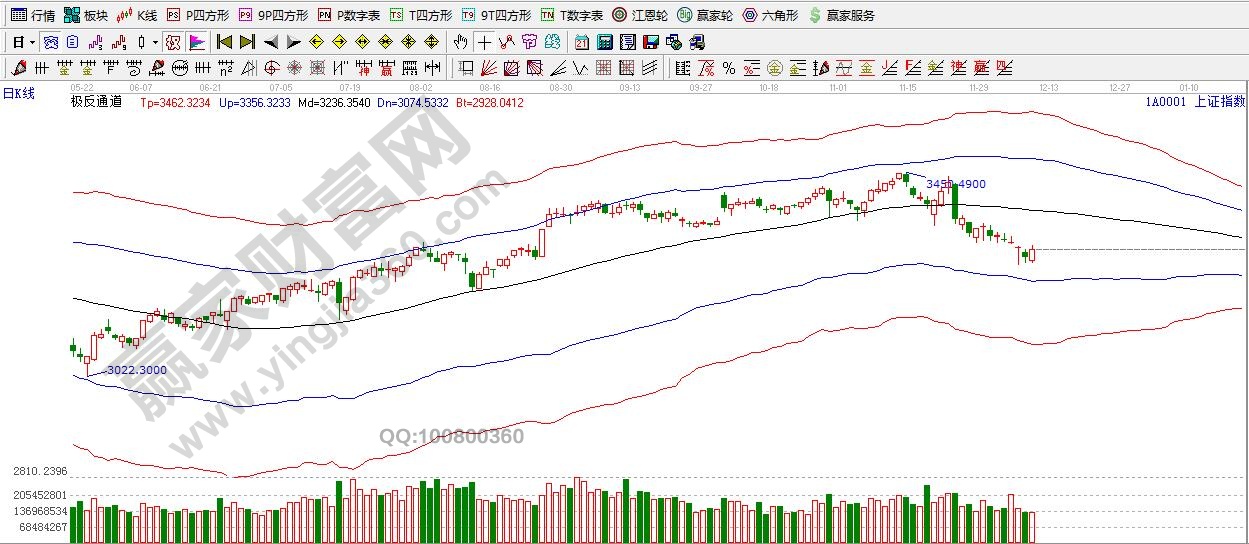Screen dimensions: 1249x544
Task: Toggle the crosshair cursor tool
Action: [484, 42]
